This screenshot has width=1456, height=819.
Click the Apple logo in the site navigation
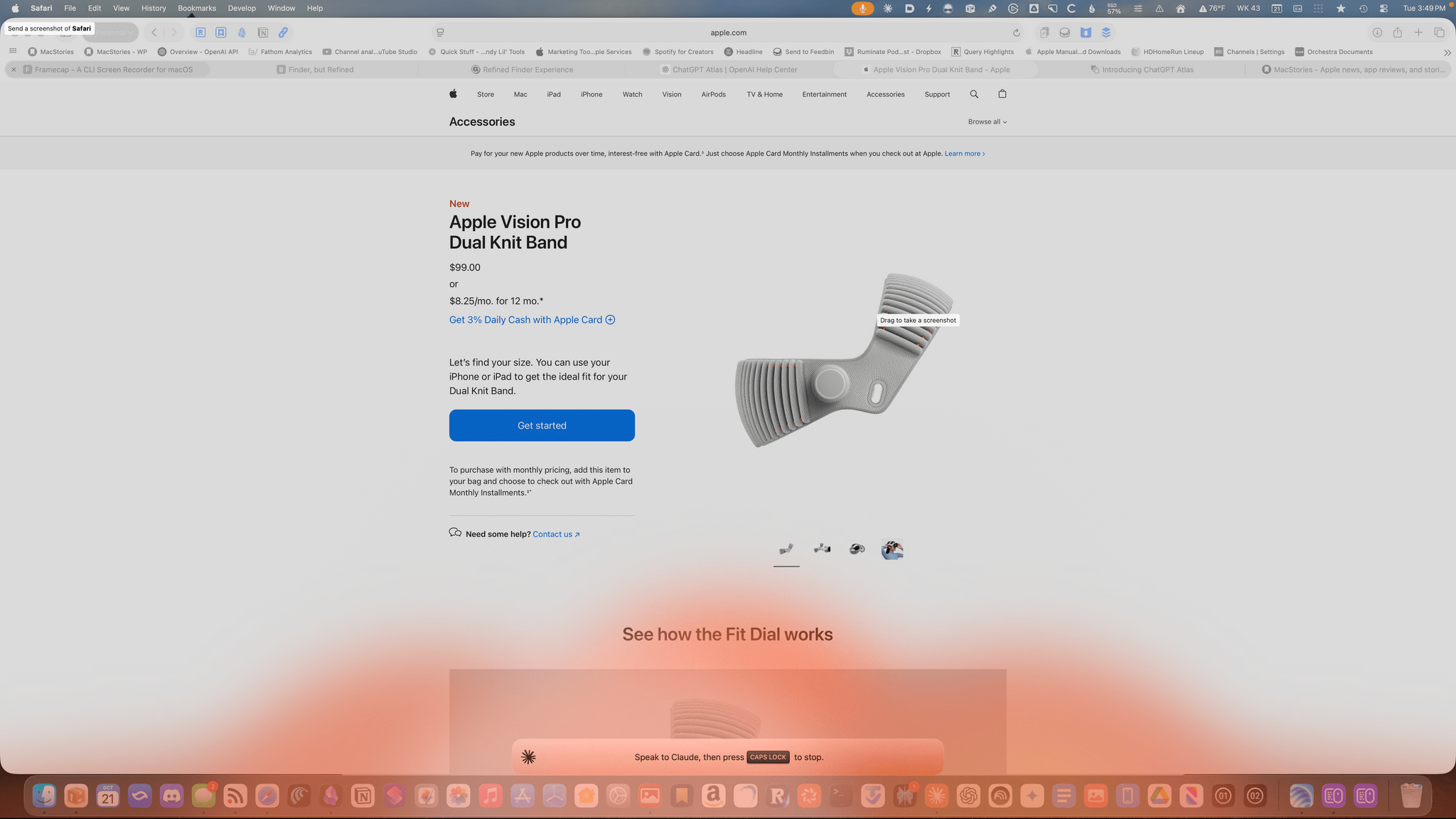coord(453,95)
